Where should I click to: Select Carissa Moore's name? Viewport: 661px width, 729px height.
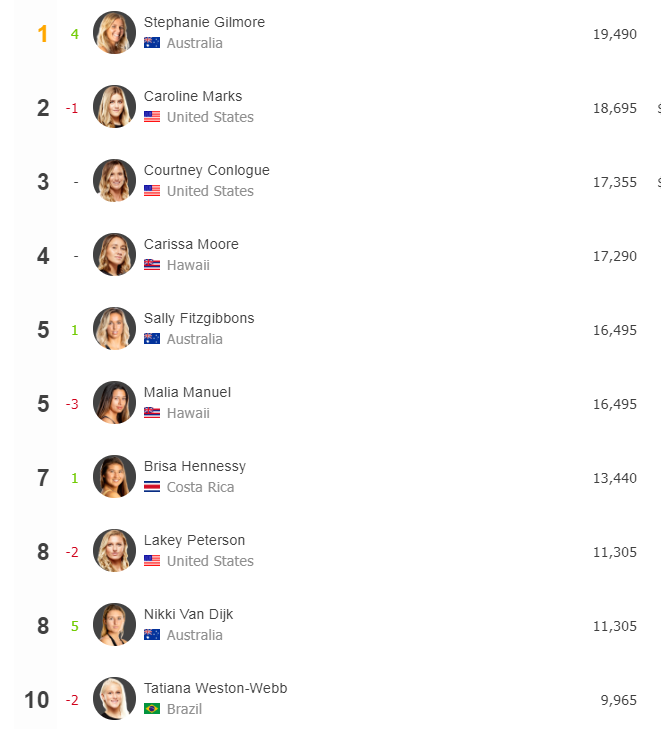[x=191, y=244]
